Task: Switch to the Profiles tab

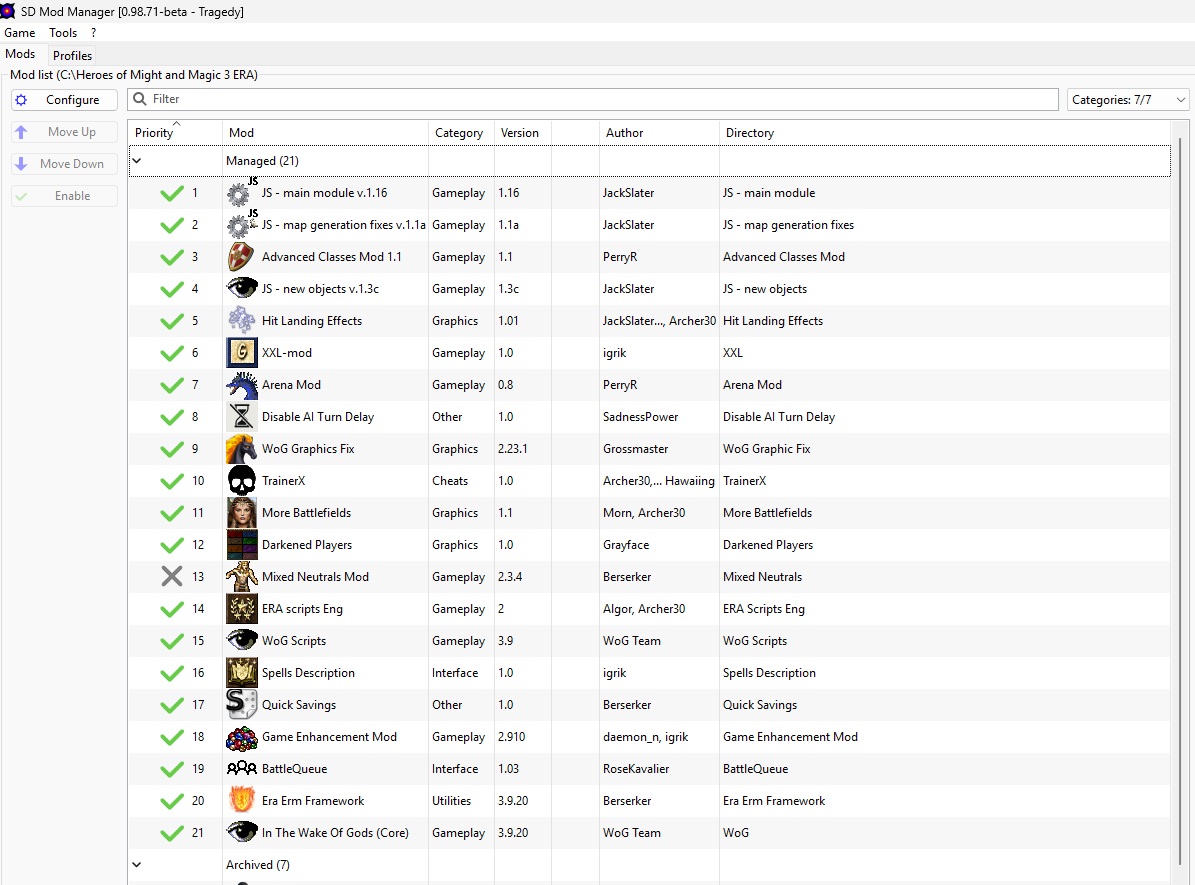Action: (72, 56)
